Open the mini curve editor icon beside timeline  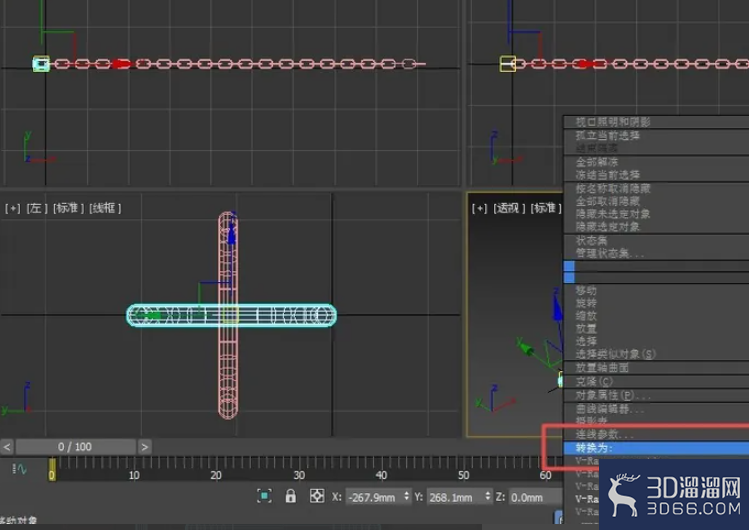[x=20, y=469]
